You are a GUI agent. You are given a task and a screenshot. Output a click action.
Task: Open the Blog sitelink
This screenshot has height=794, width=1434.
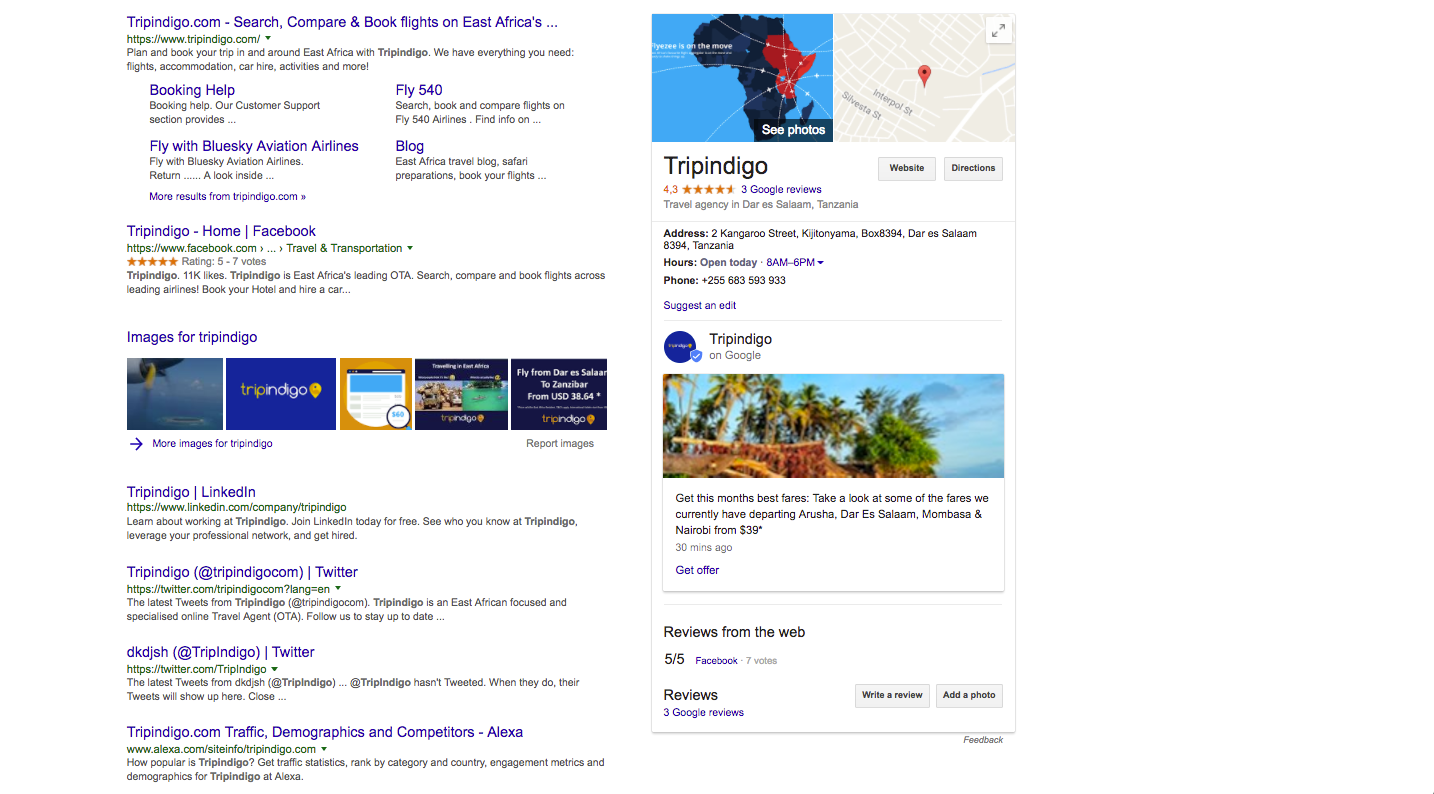click(410, 146)
